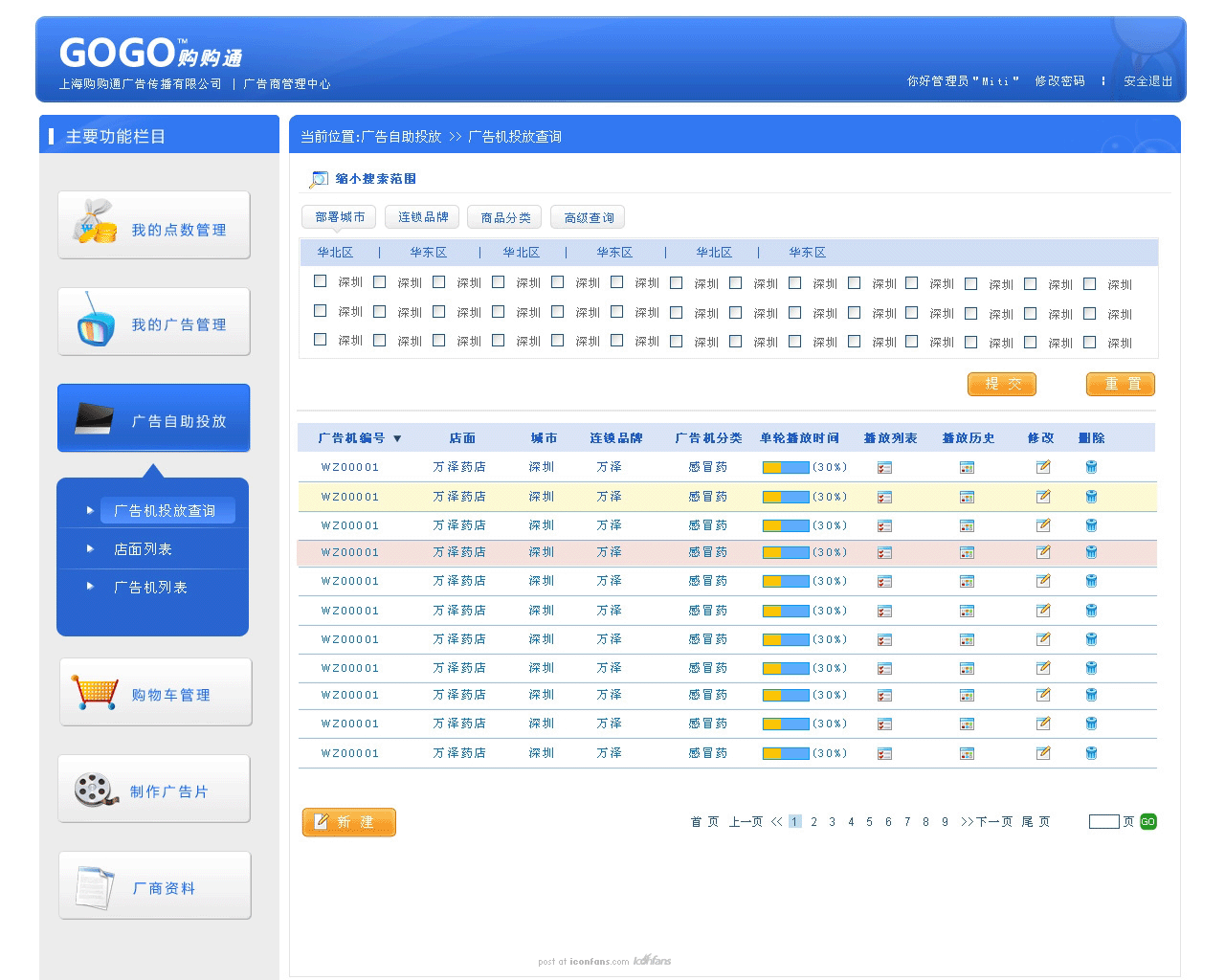Open 我的广告管理 TV icon
This screenshot has width=1225, height=980.
(96, 320)
